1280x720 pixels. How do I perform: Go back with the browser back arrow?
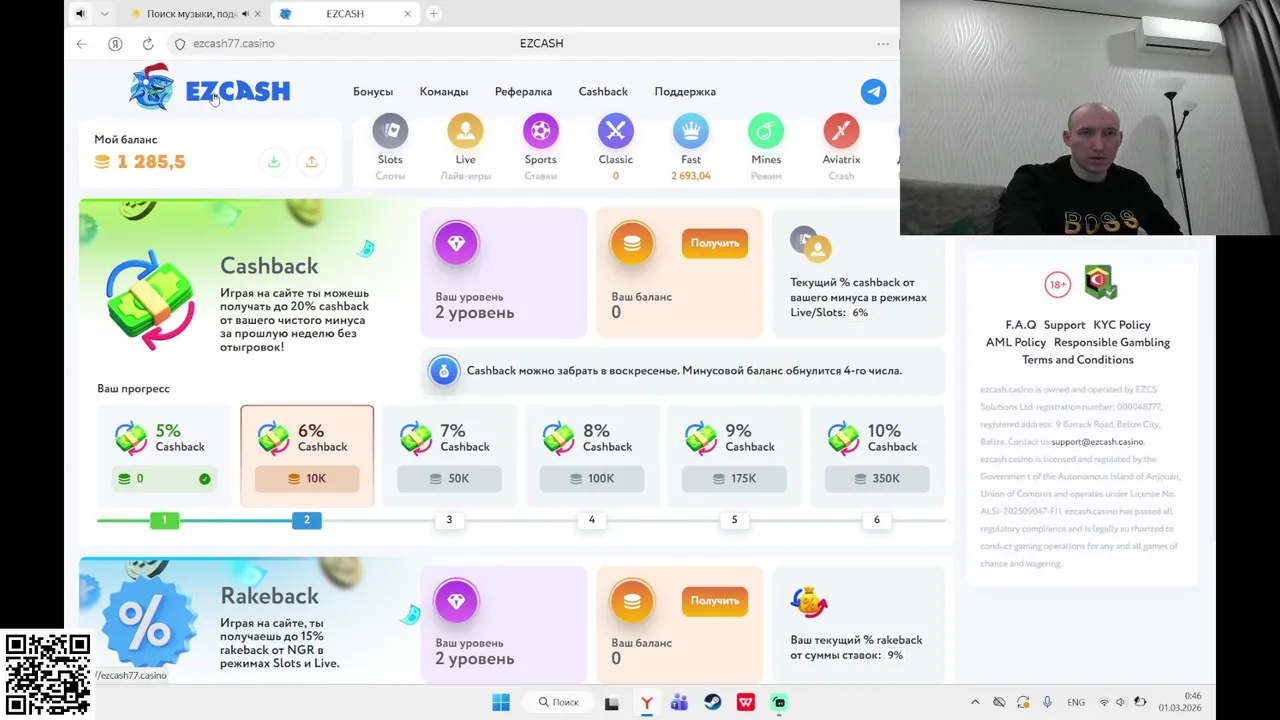click(82, 44)
